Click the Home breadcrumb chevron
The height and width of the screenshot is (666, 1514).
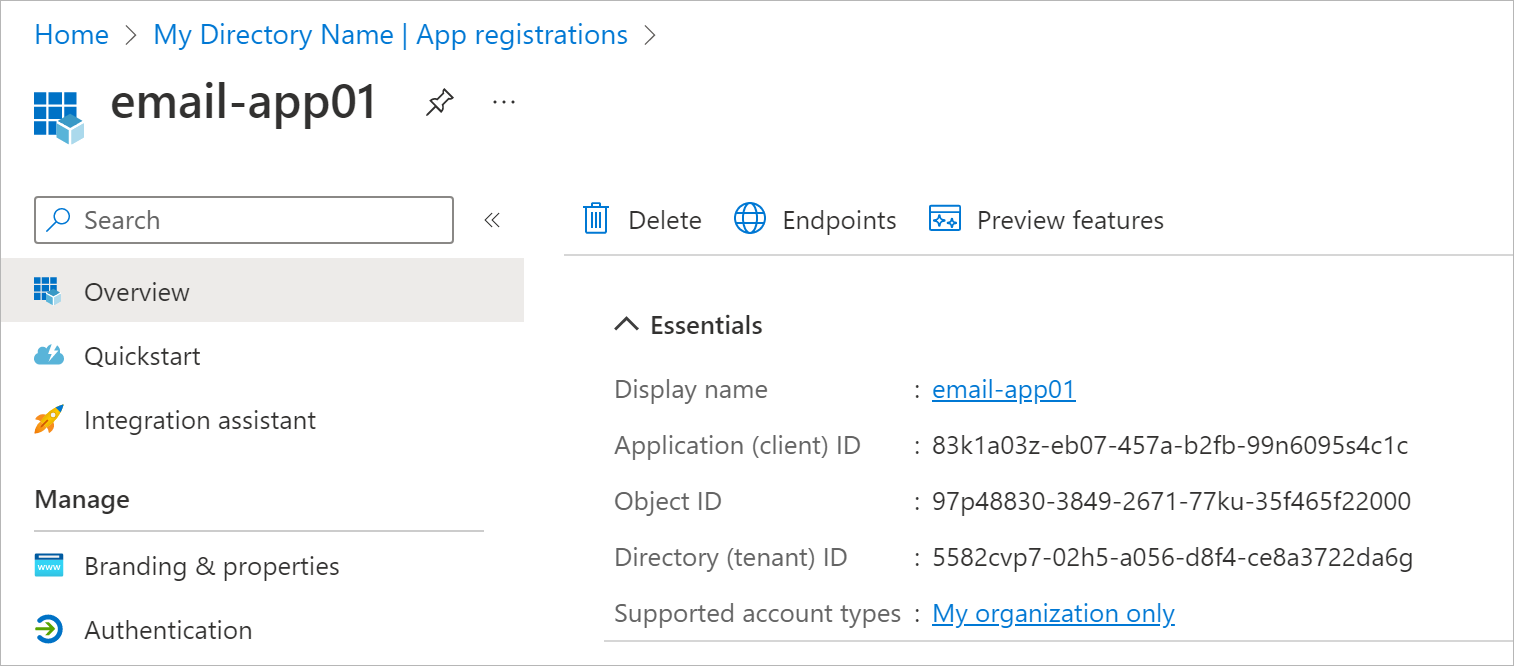[129, 34]
